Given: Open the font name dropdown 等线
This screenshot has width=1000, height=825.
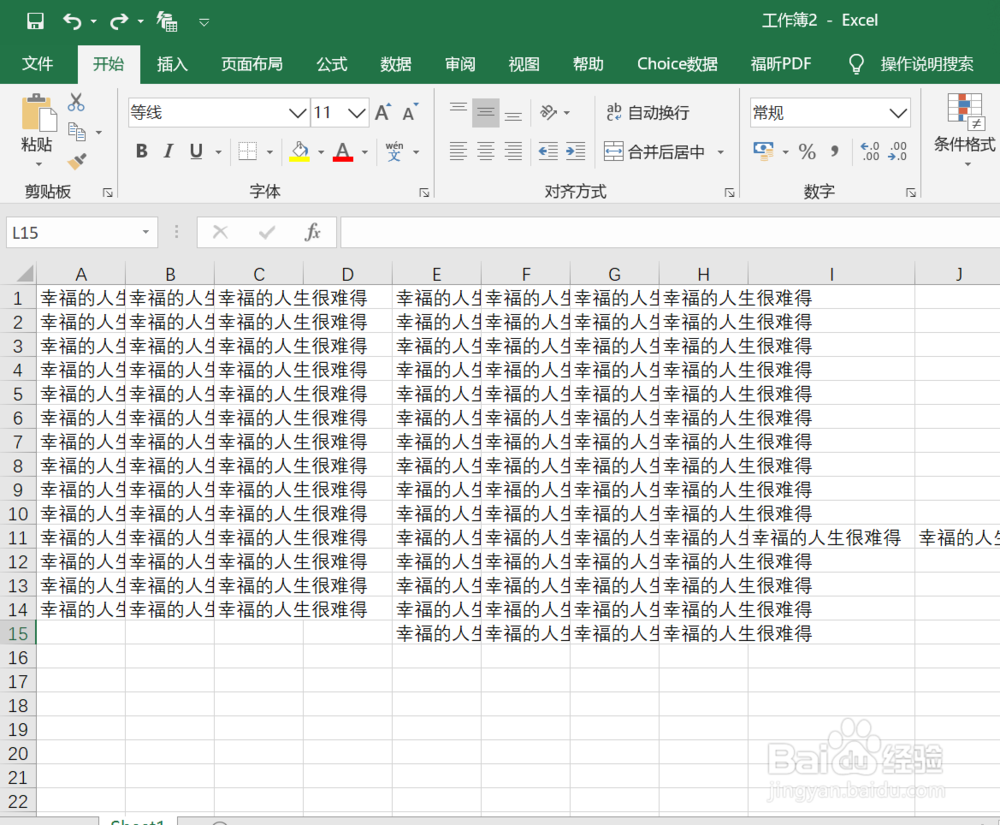Looking at the screenshot, I should point(297,113).
